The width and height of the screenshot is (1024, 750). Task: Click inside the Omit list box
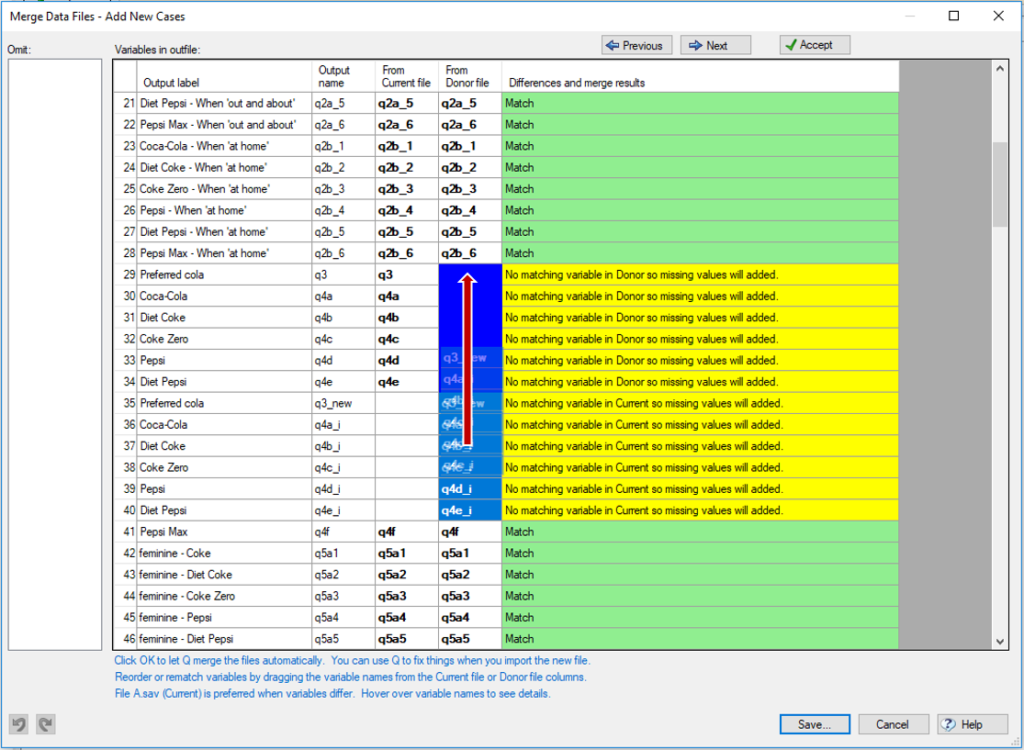pos(55,354)
